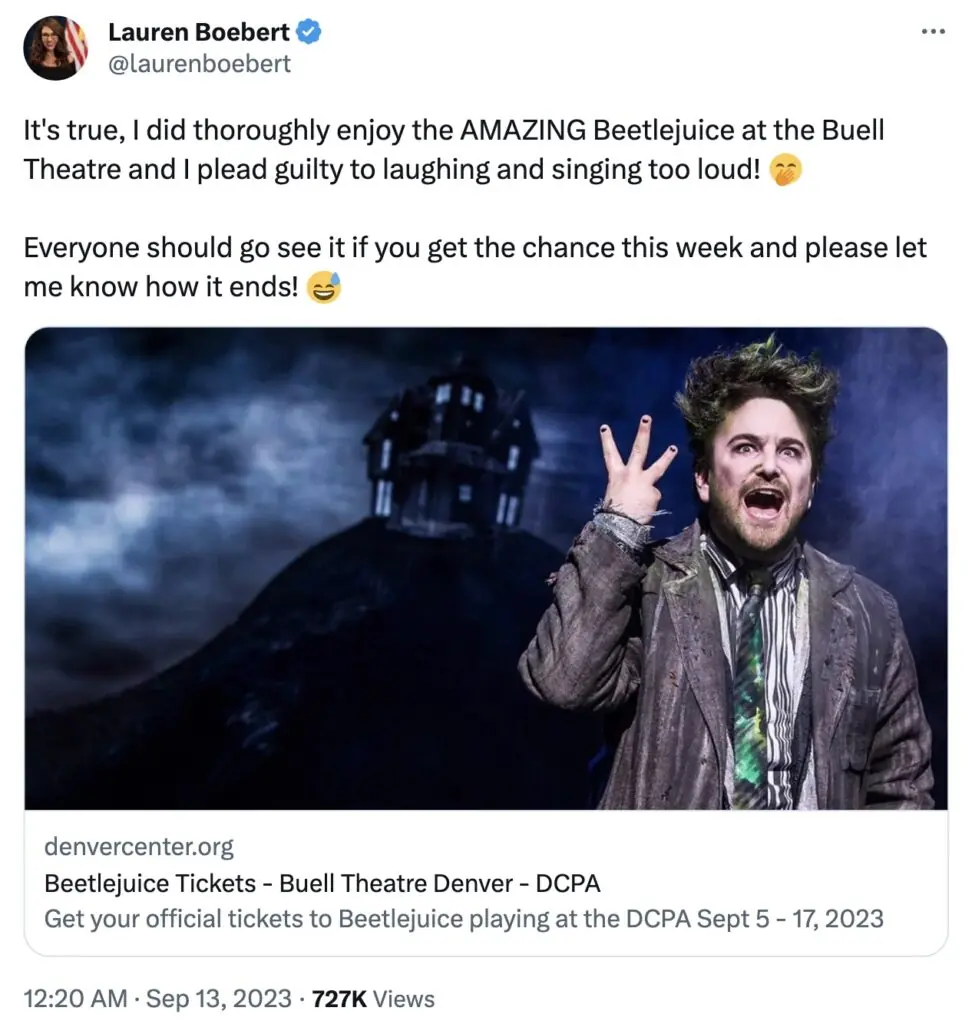
Task: Open the Beetlejuice link preview image
Action: (x=486, y=568)
